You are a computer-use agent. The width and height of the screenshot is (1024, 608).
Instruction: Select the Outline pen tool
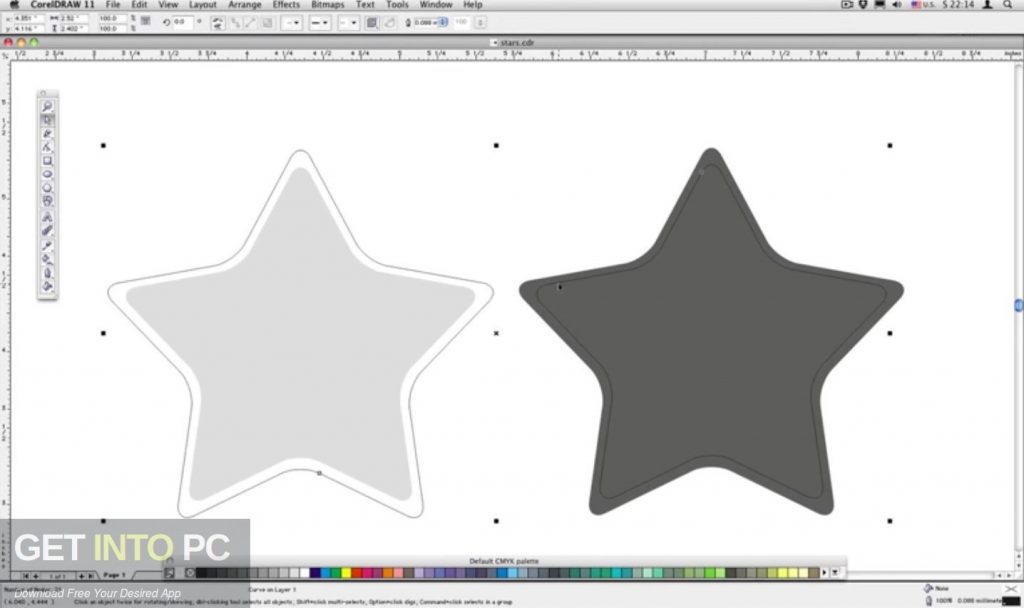(x=47, y=273)
